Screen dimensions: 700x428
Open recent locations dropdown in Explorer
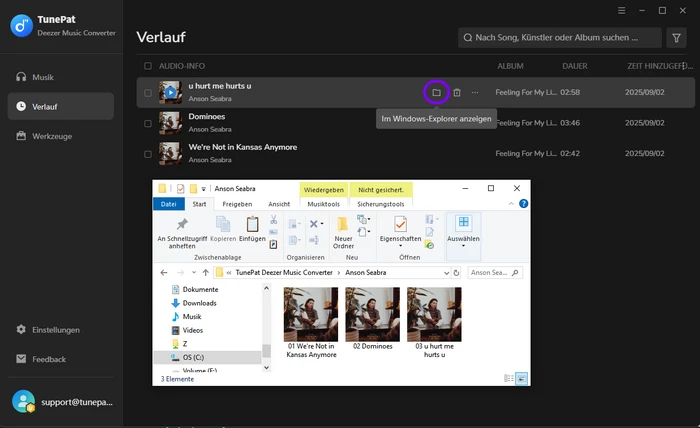pos(194,273)
